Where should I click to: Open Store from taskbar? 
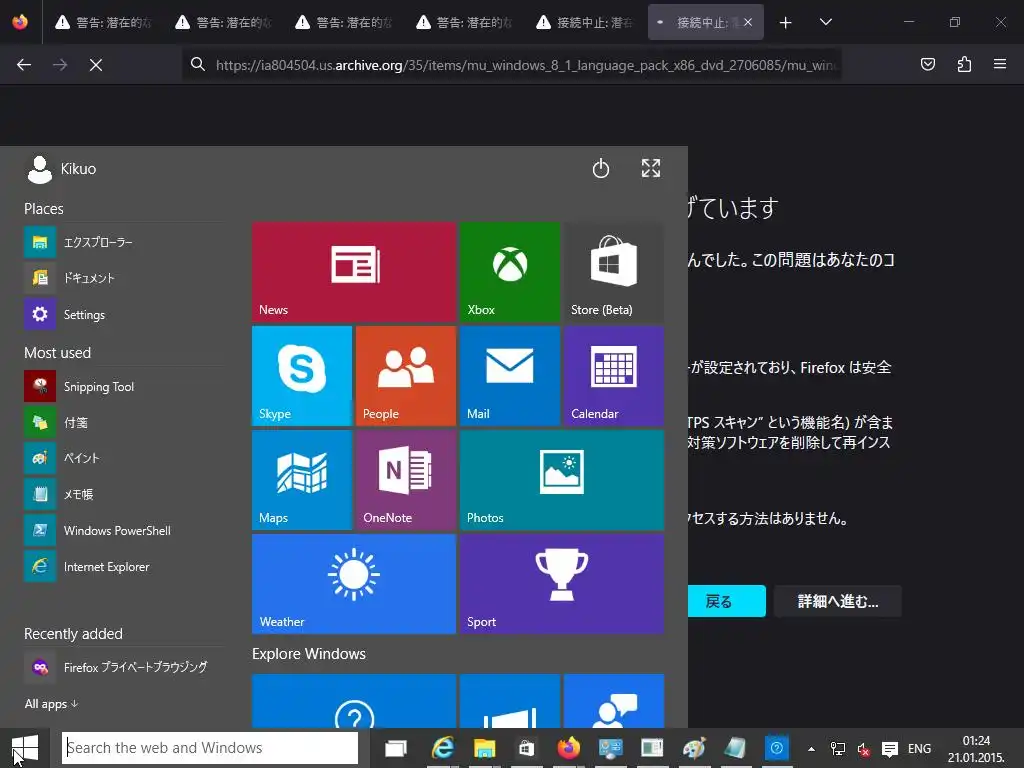tap(526, 748)
